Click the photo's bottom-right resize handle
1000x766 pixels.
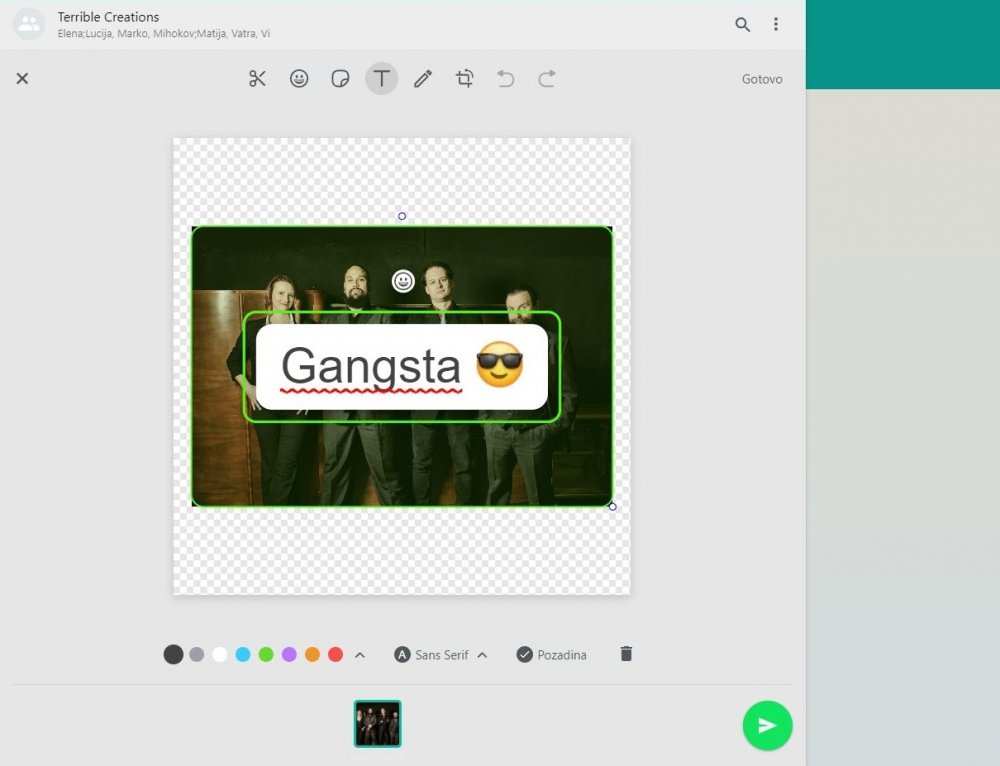(613, 507)
